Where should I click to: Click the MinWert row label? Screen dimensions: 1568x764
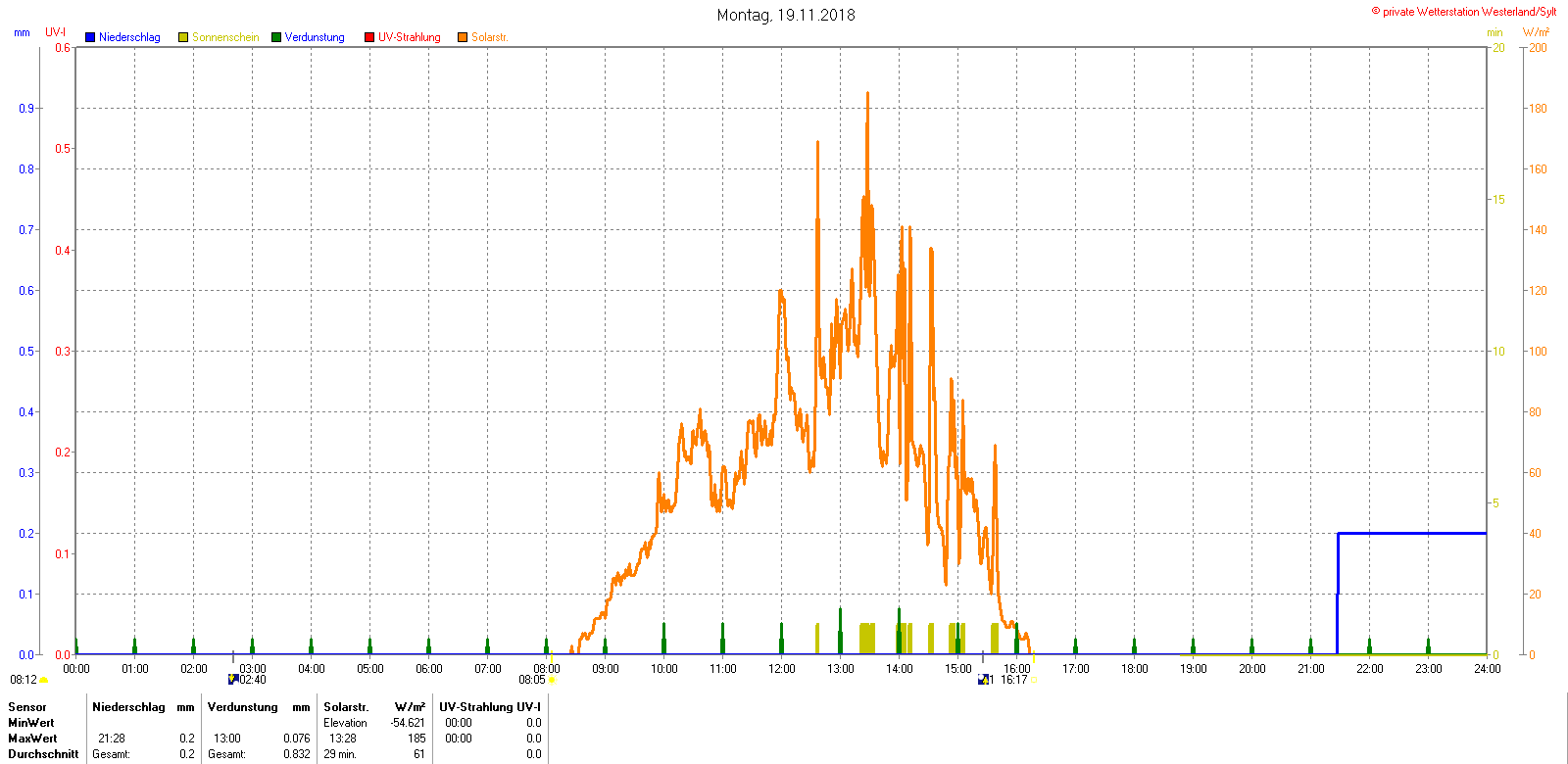(x=31, y=723)
